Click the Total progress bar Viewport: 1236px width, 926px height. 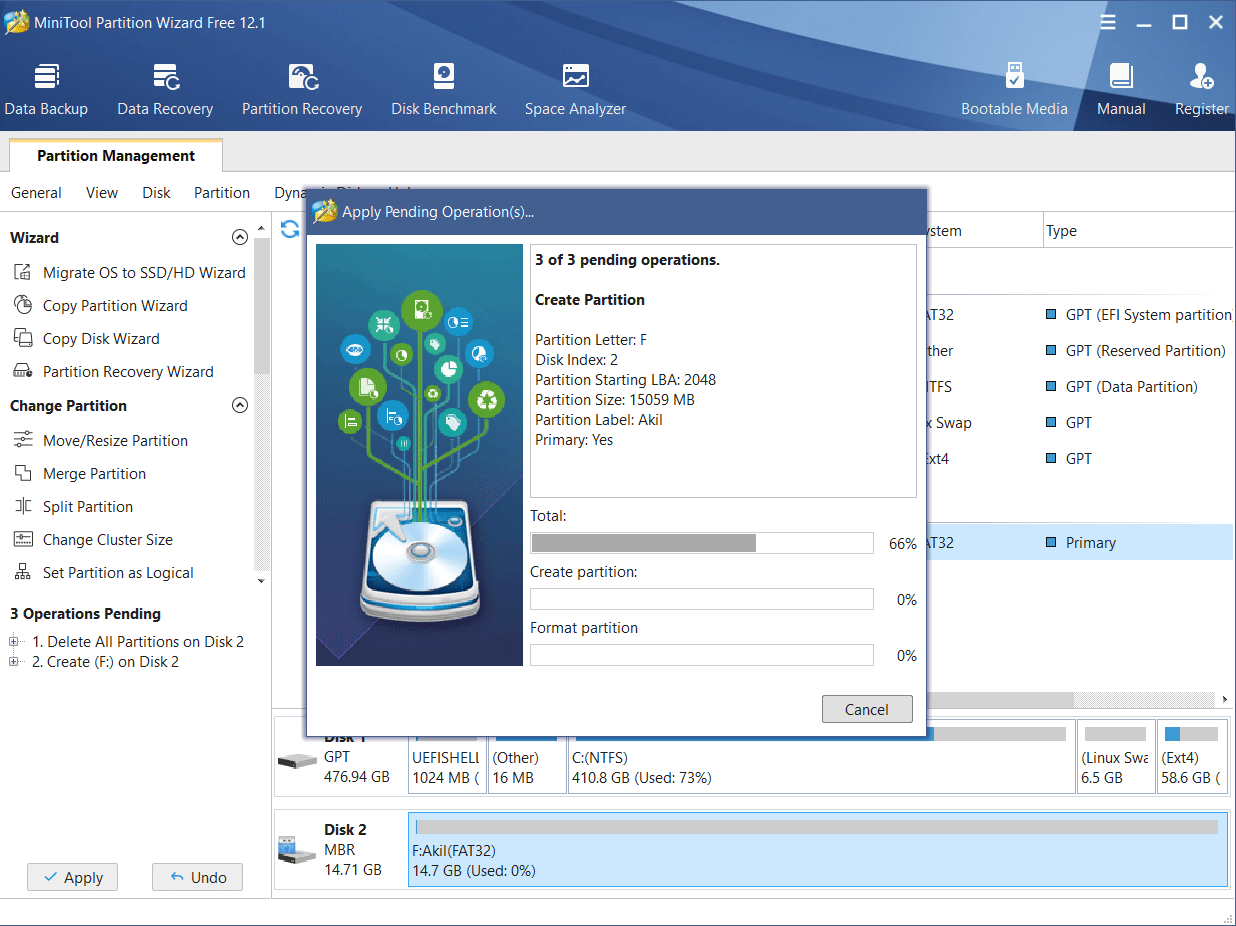[x=701, y=543]
